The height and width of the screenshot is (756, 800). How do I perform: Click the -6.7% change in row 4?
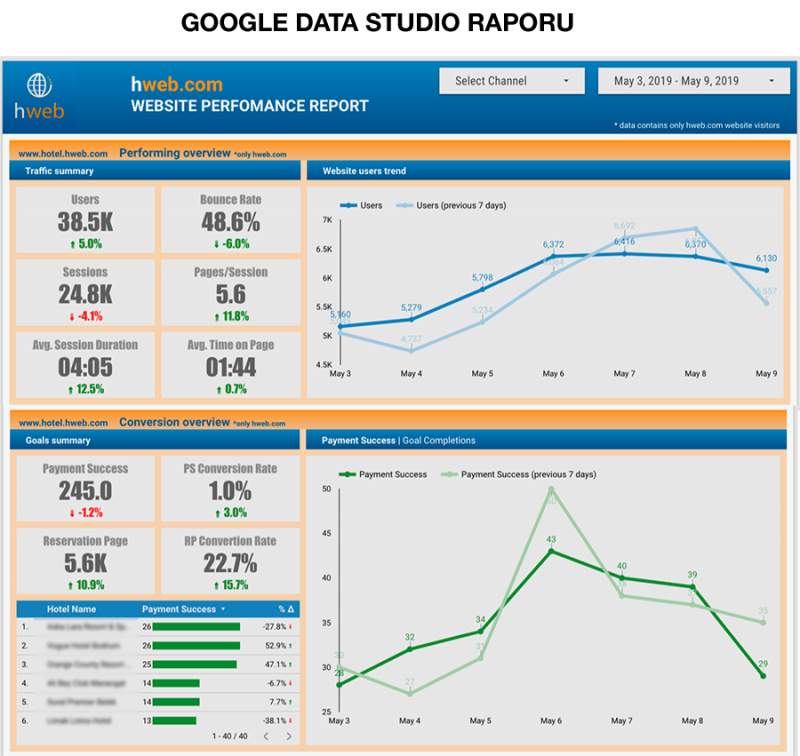point(280,683)
